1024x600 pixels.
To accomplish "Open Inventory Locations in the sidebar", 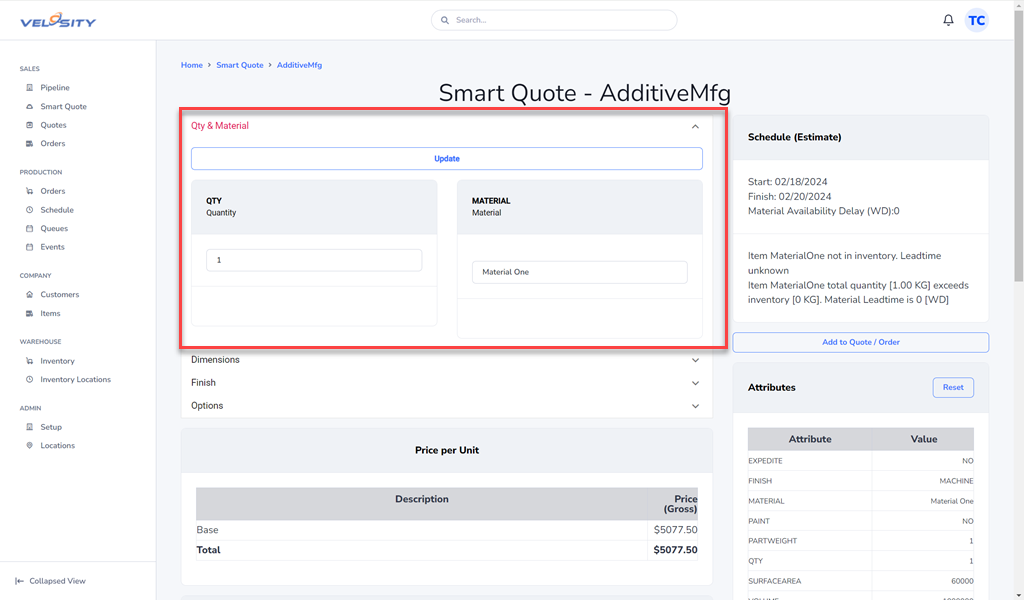I will click(75, 380).
